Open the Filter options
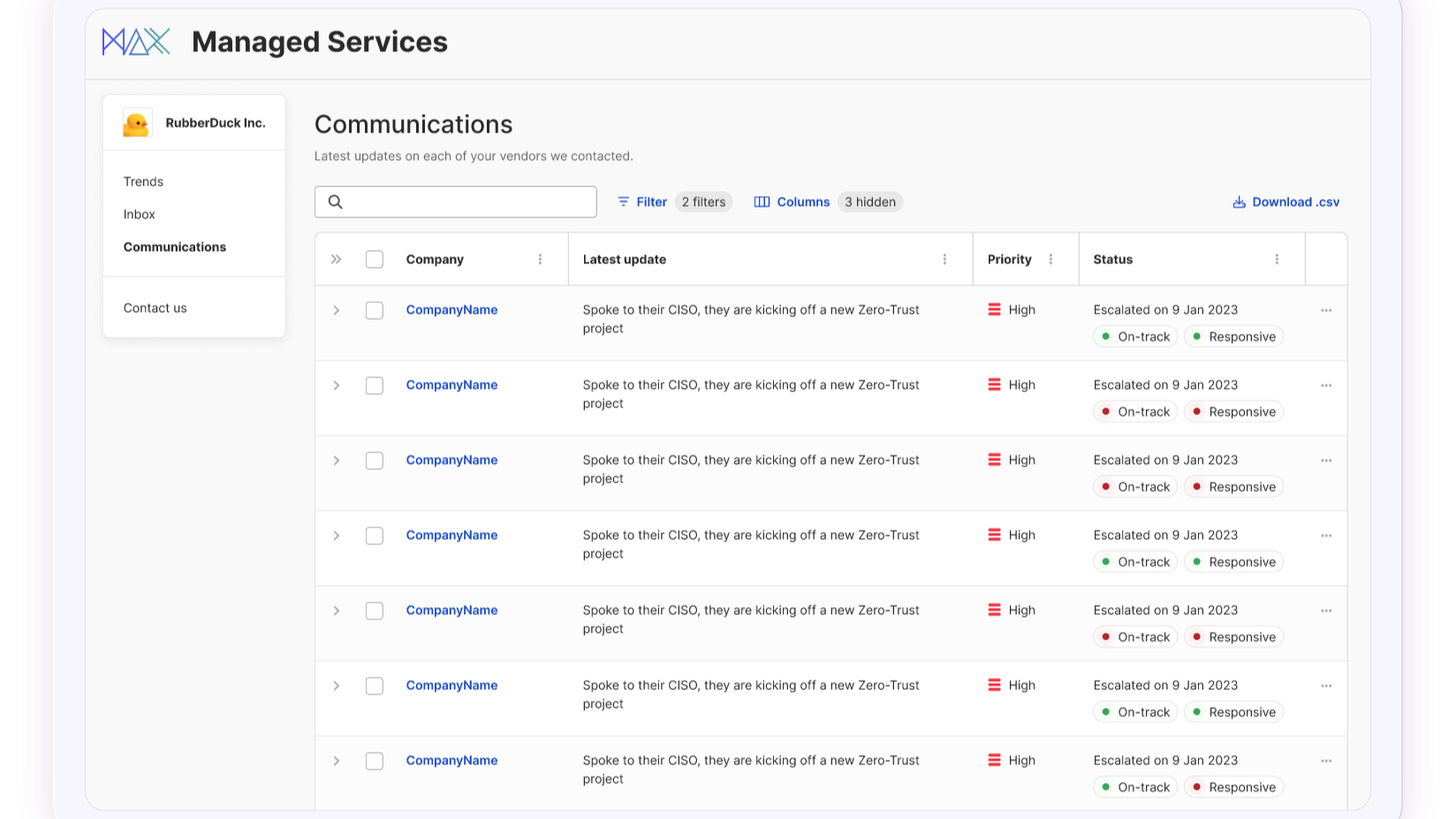The width and height of the screenshot is (1456, 819). coord(642,202)
